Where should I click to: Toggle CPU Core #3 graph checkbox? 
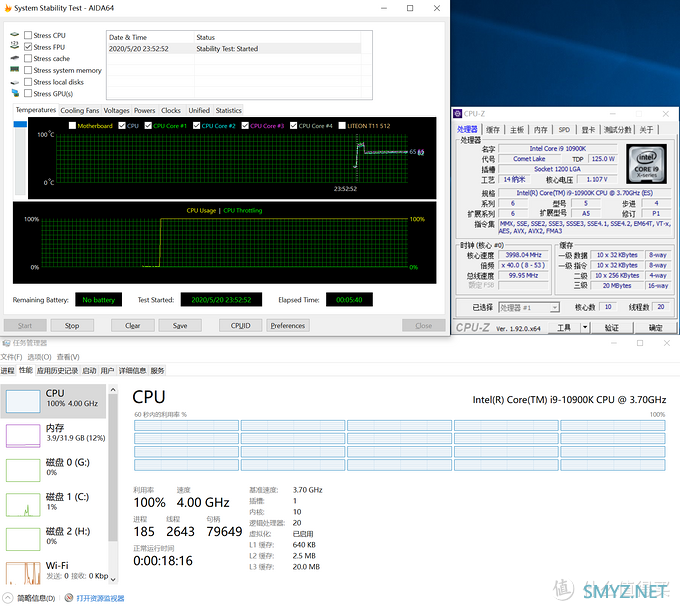245,126
